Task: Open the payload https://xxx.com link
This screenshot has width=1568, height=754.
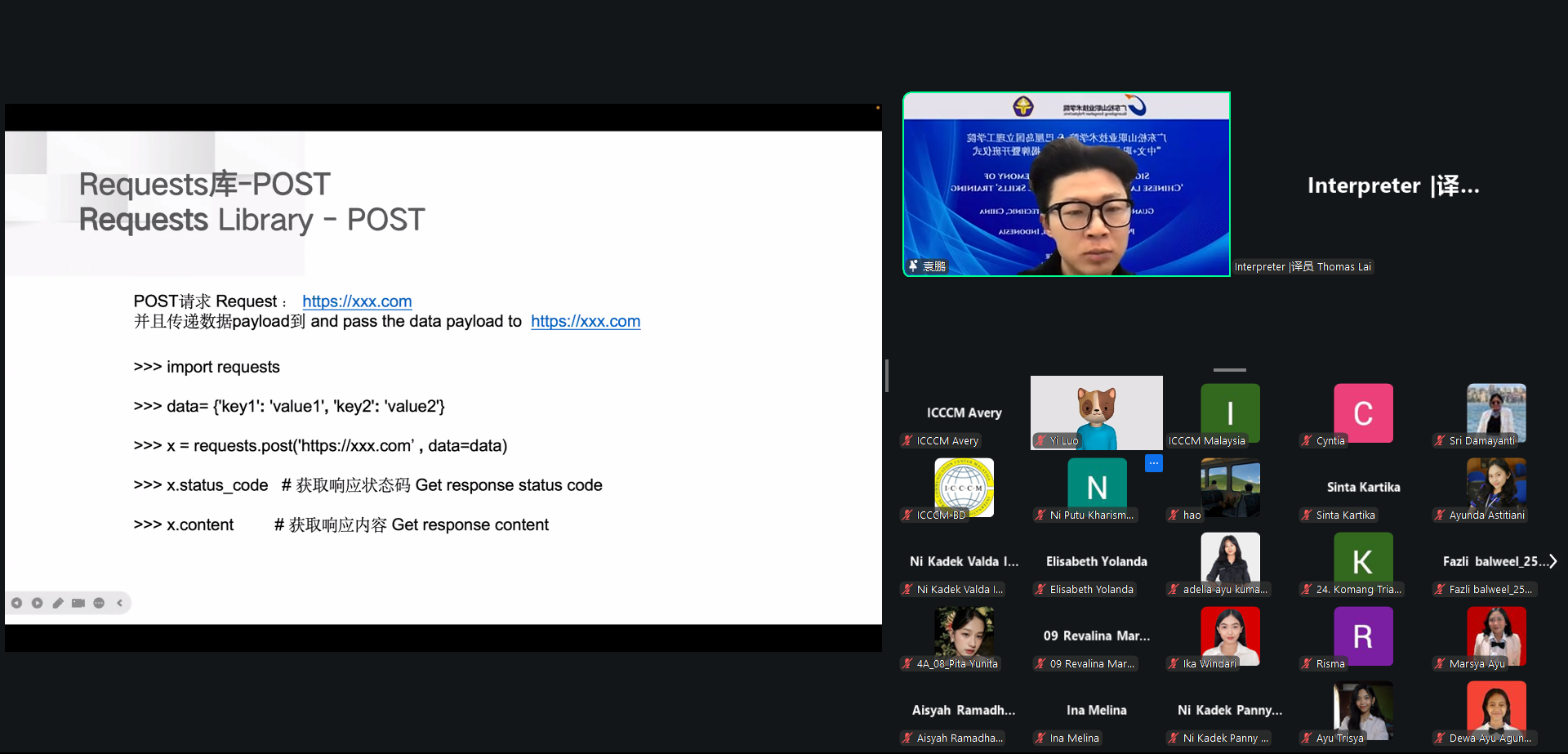Action: pos(586,321)
